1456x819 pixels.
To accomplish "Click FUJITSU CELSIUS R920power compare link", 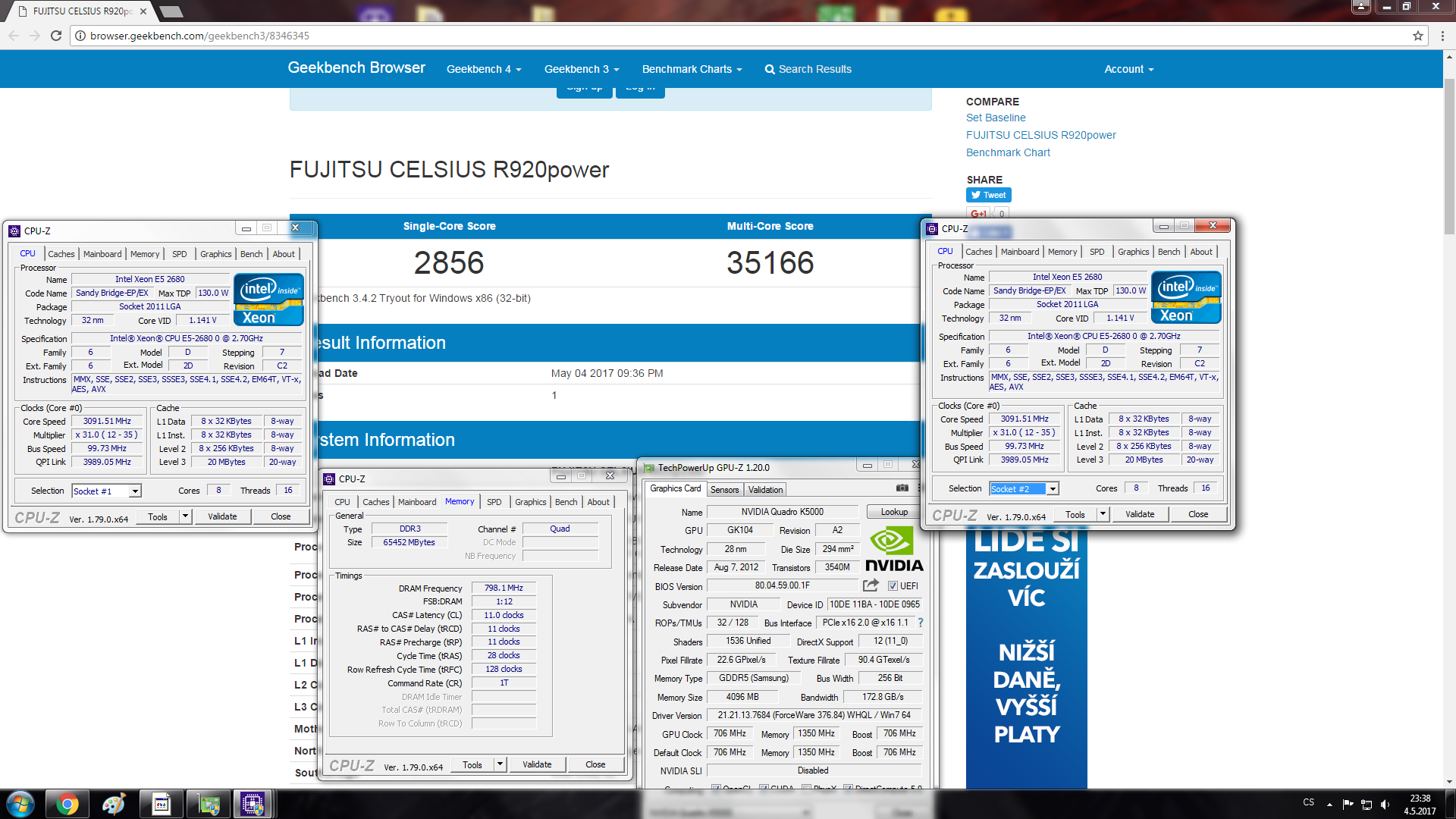I will [1040, 135].
